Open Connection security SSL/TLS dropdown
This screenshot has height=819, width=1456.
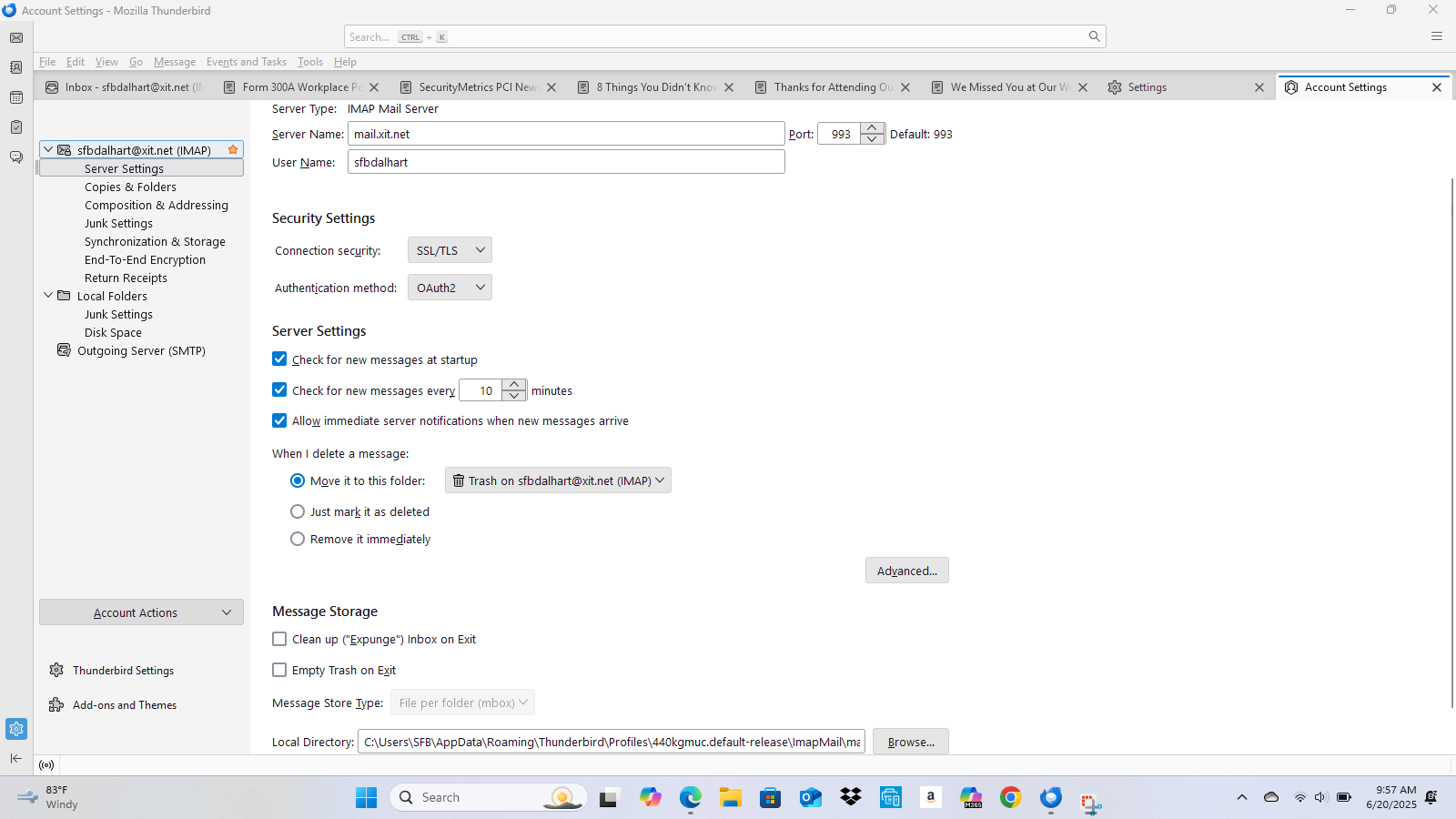(450, 250)
